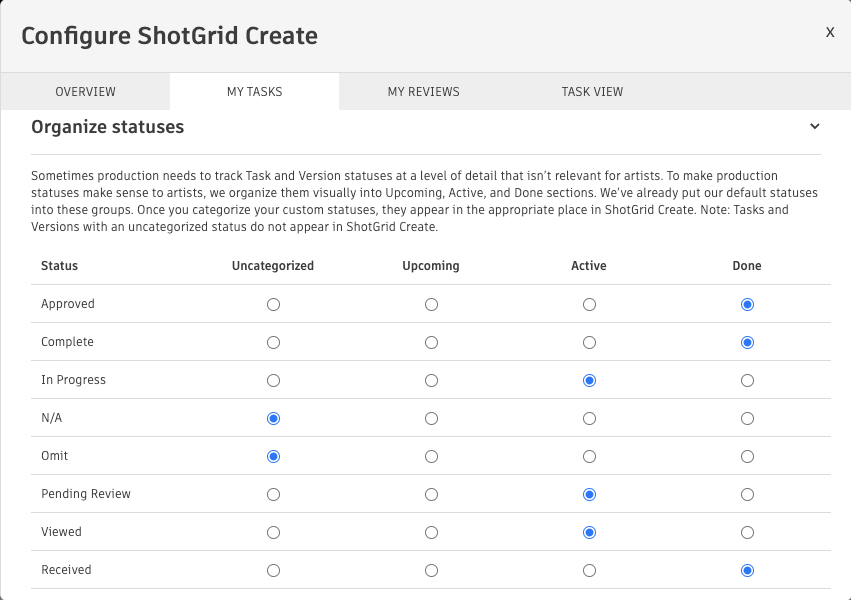The width and height of the screenshot is (851, 600).
Task: Set Viewed status to Uncategorized
Action: pyautogui.click(x=273, y=532)
